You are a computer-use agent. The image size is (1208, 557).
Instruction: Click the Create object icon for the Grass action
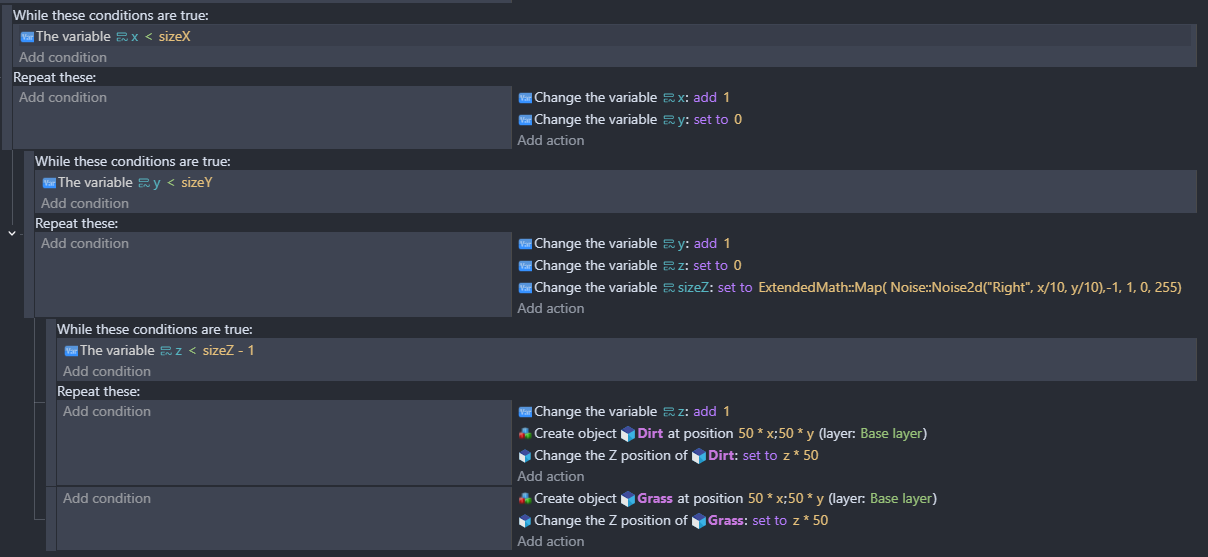(525, 499)
